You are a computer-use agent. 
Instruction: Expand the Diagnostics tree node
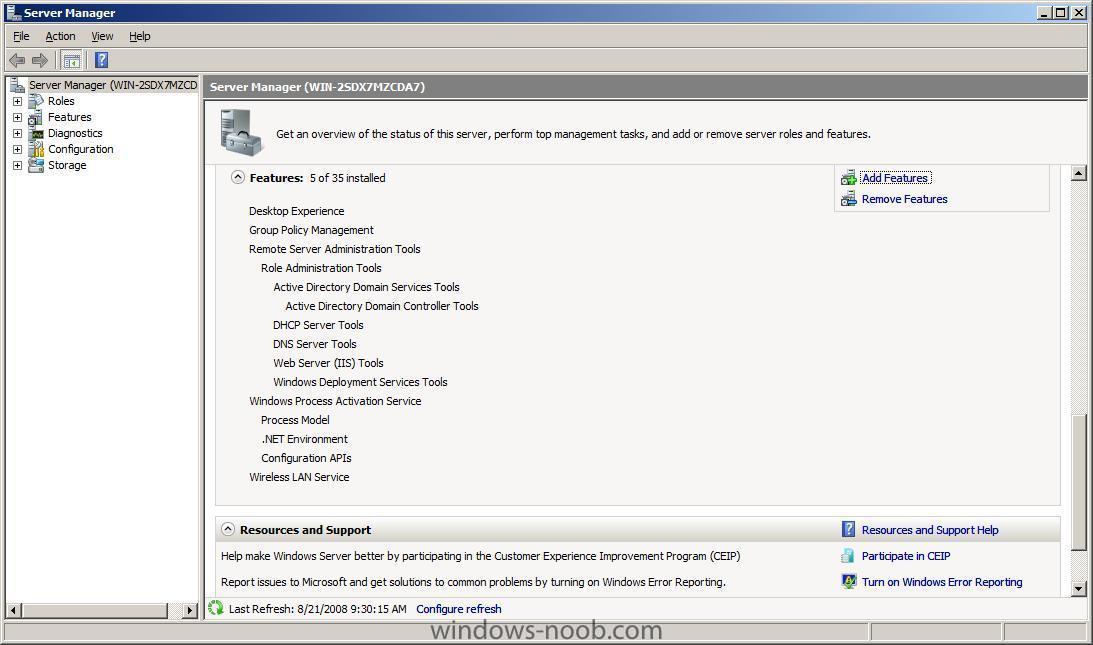pyautogui.click(x=17, y=133)
